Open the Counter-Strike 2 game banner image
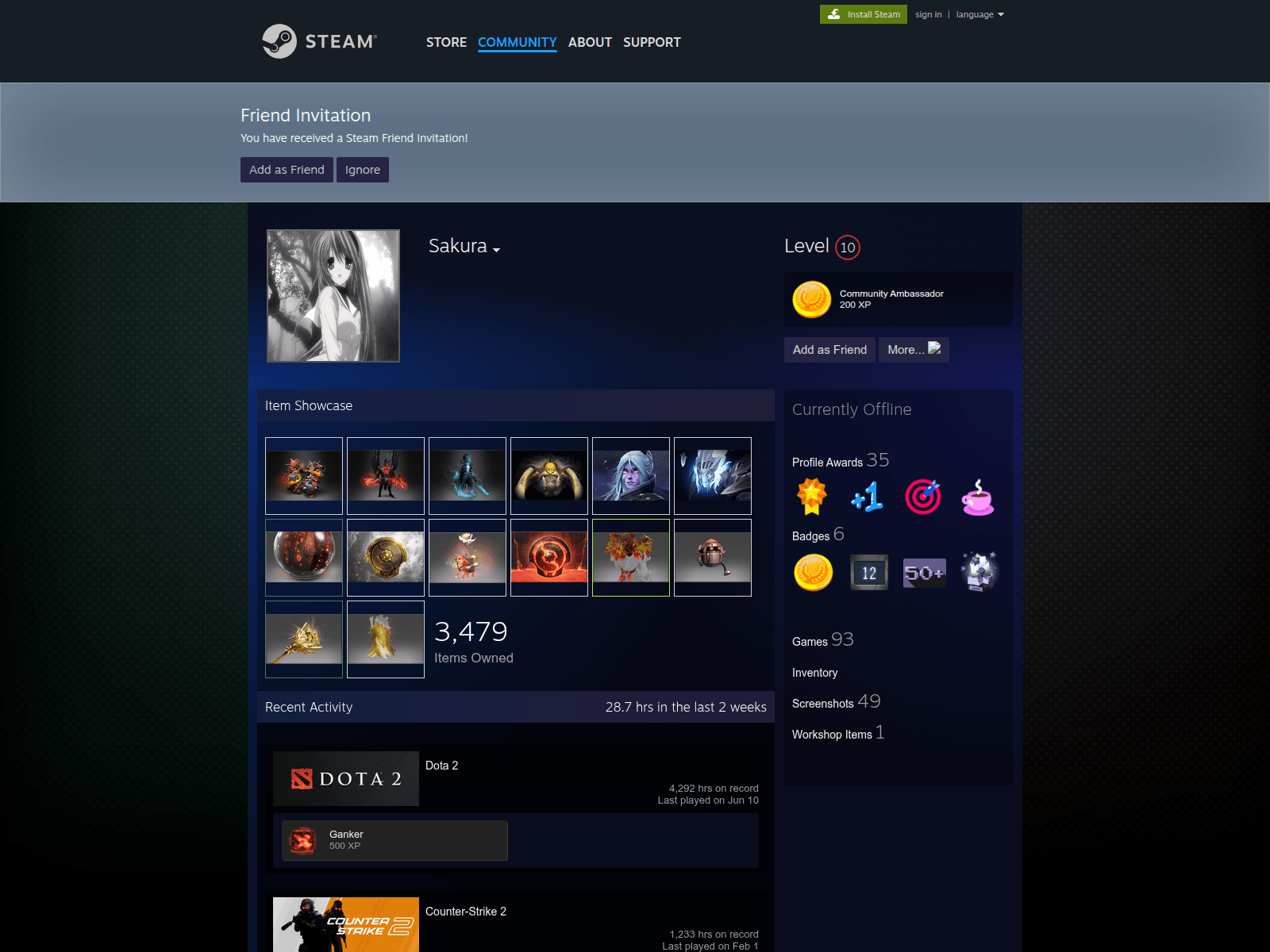 [x=346, y=924]
